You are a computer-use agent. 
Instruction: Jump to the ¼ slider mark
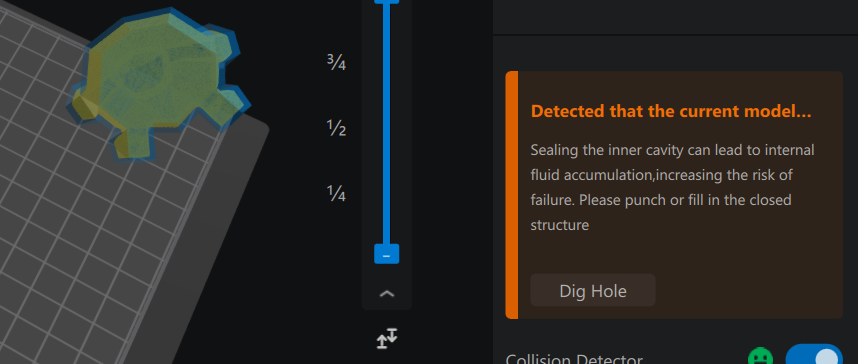point(337,193)
